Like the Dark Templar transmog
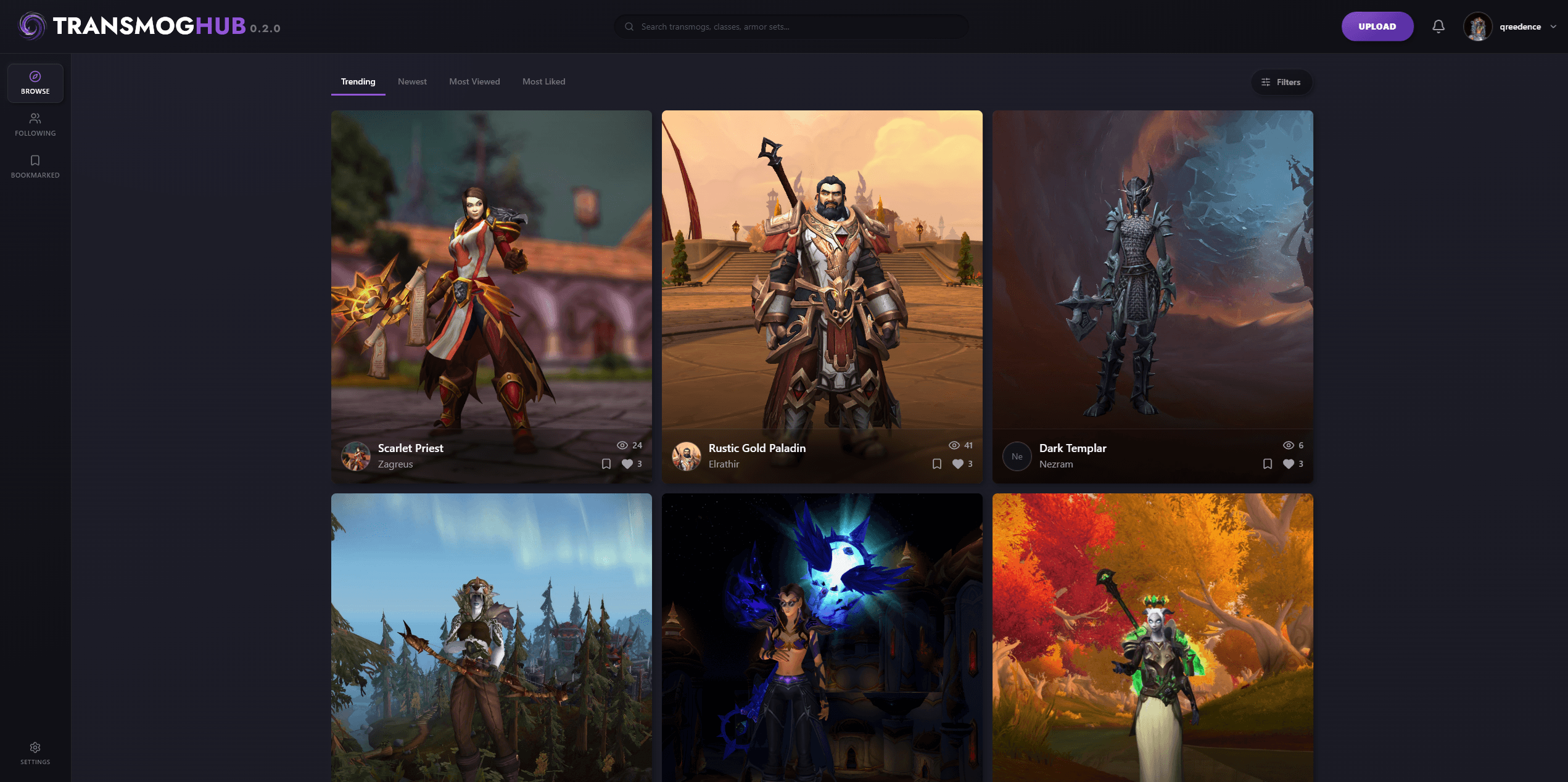This screenshot has height=782, width=1568. (1289, 464)
